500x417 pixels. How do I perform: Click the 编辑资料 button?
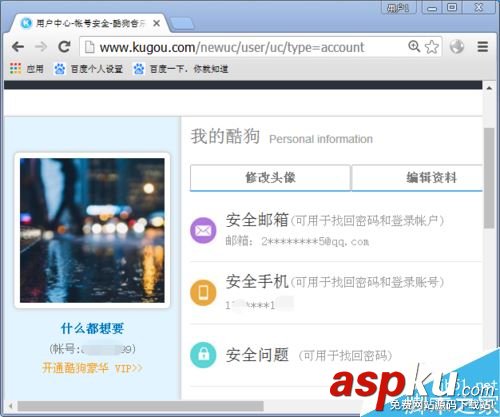pyautogui.click(x=417, y=178)
